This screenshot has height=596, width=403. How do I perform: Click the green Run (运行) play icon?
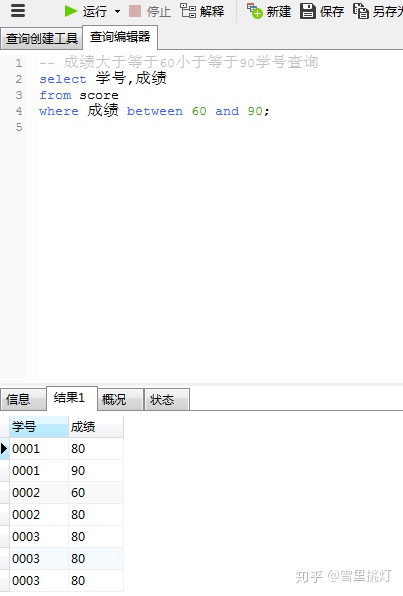71,11
